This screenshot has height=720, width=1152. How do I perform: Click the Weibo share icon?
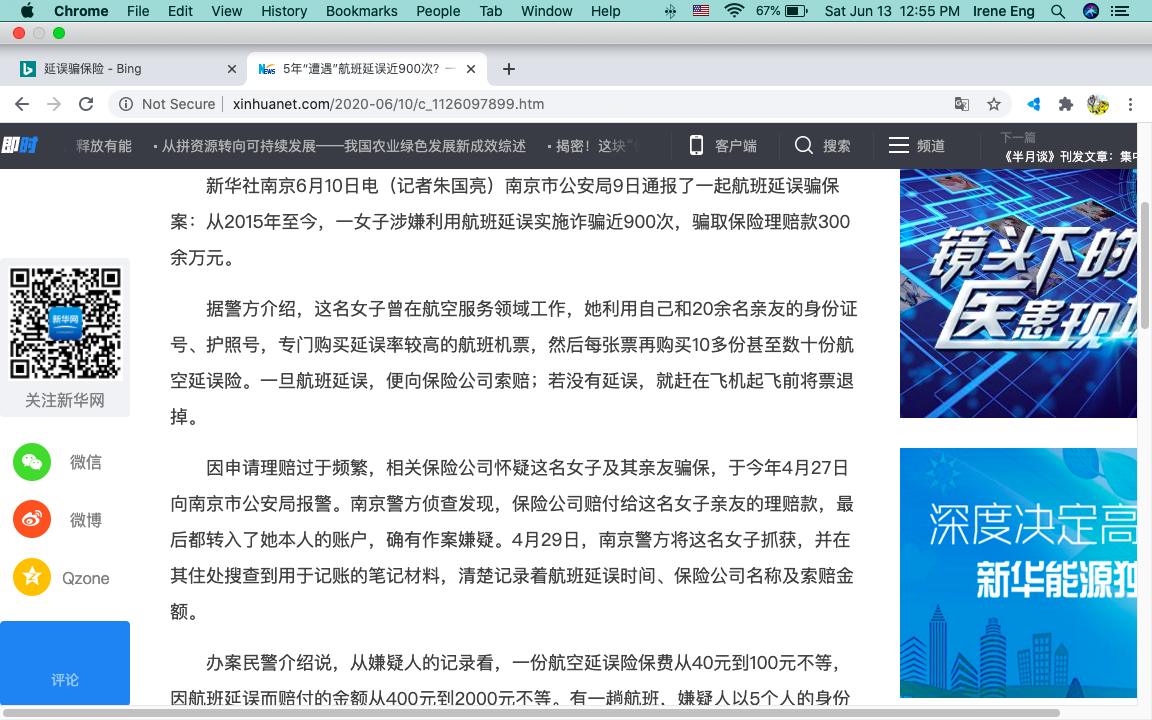32,520
